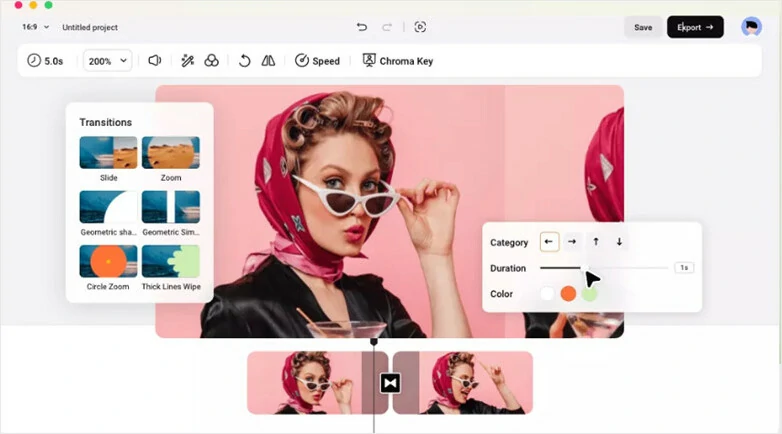Image resolution: width=782 pixels, height=434 pixels.
Task: Open the user profile avatar
Action: [x=751, y=27]
